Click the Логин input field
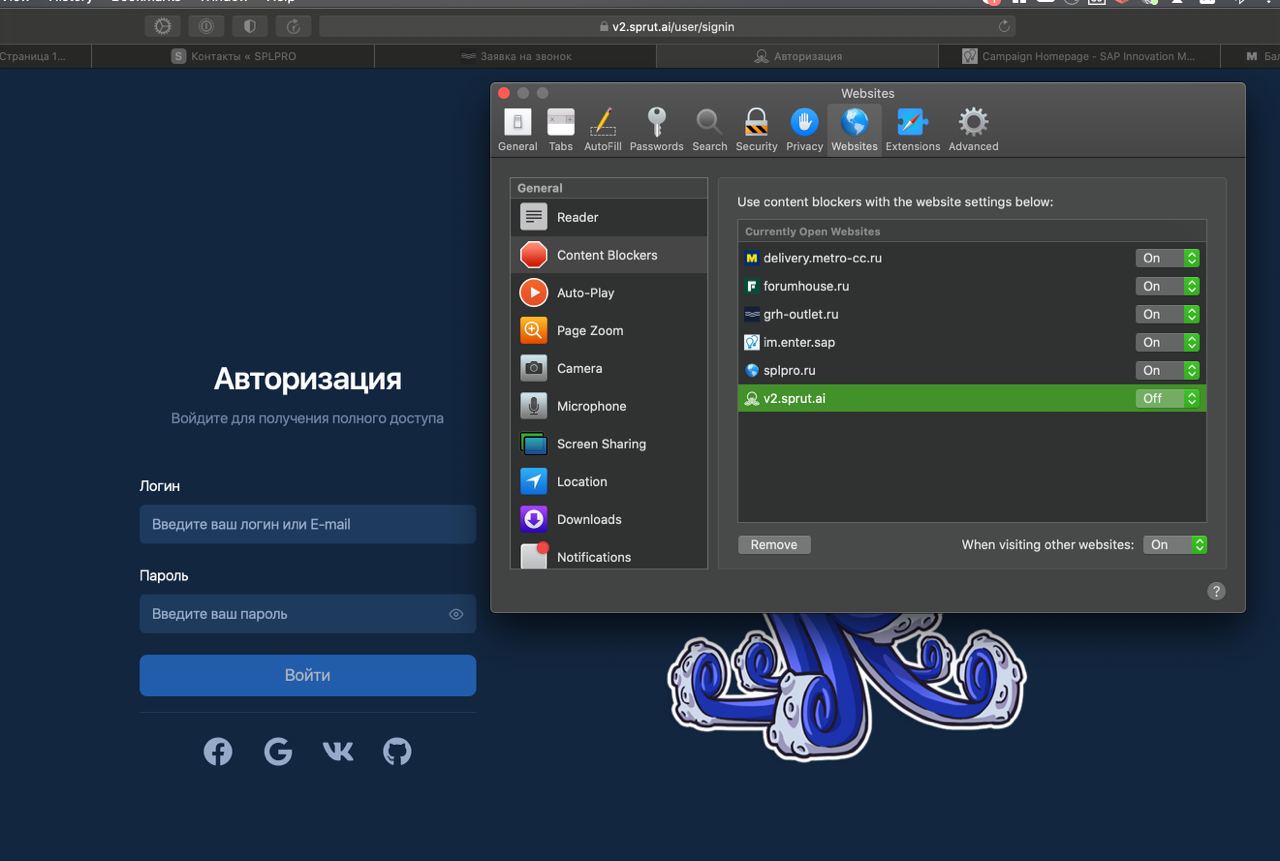Image resolution: width=1280 pixels, height=861 pixels. tap(307, 524)
